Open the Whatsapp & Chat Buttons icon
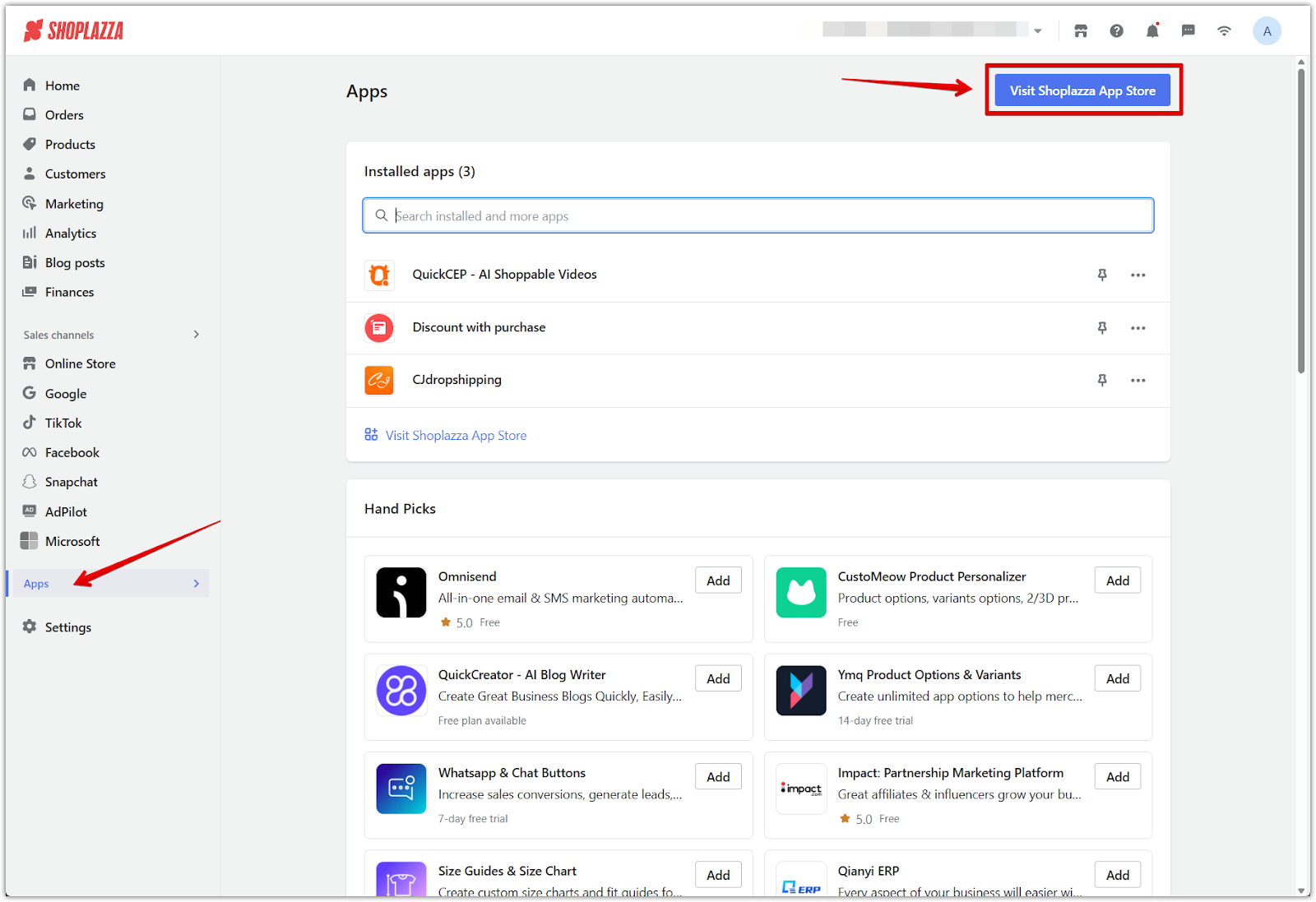Screen dimensions: 1316x902 click(401, 789)
